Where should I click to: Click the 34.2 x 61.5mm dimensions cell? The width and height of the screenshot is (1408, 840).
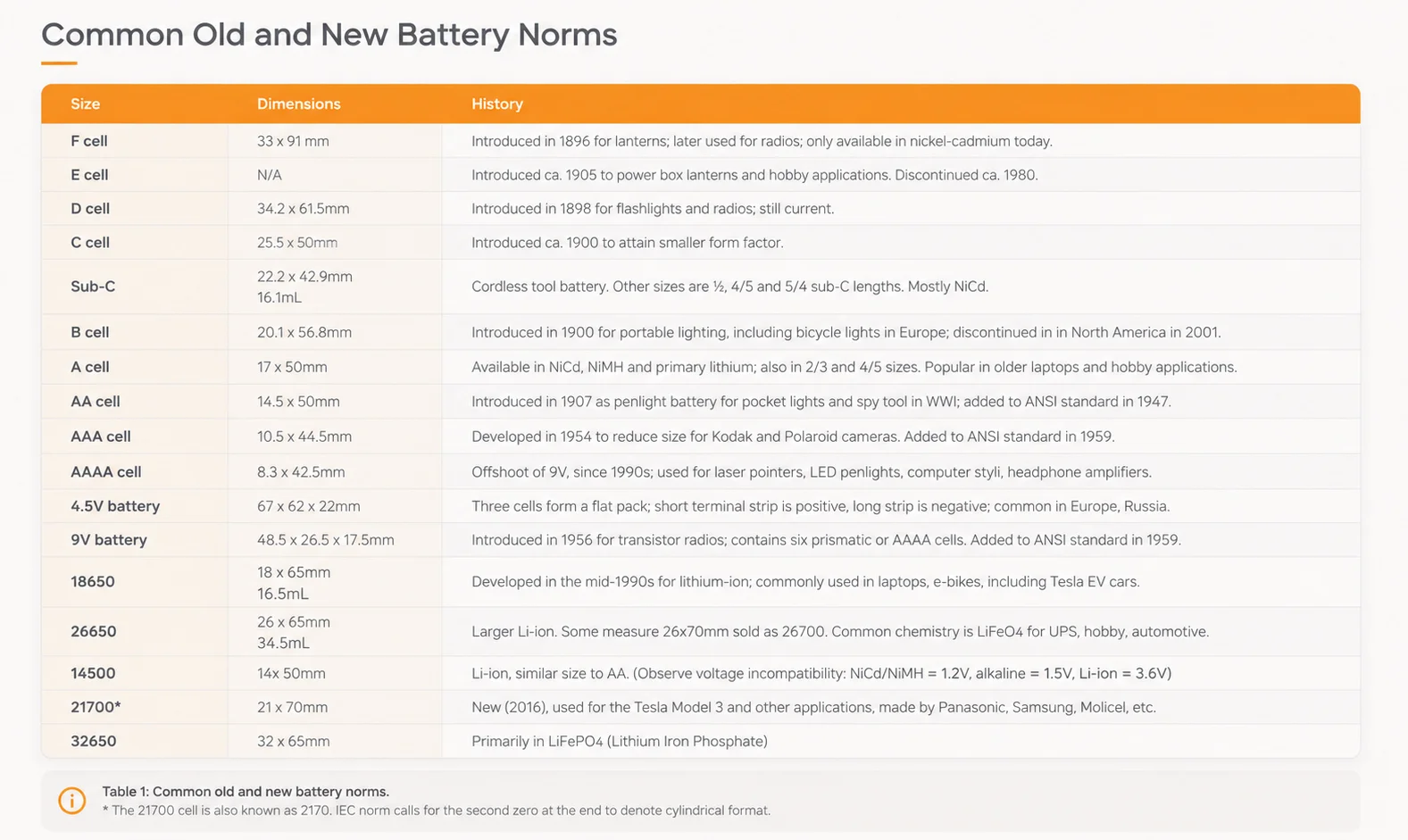(x=304, y=209)
